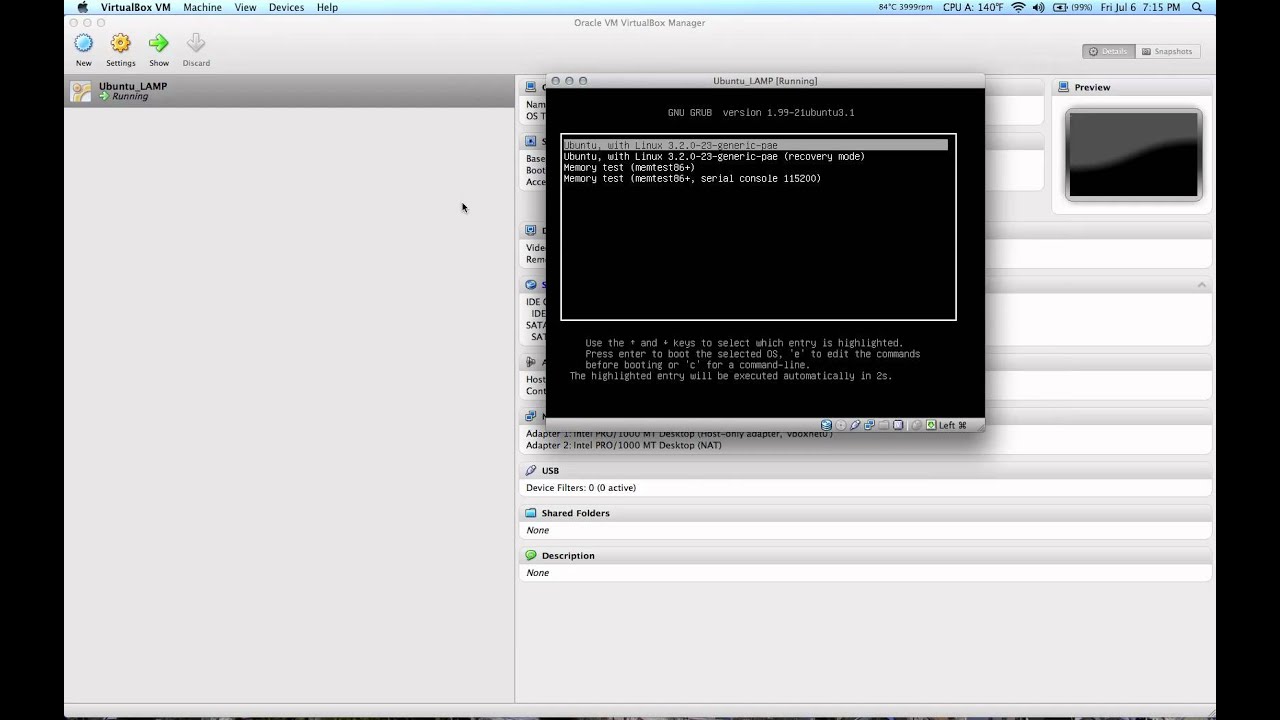Image resolution: width=1280 pixels, height=720 pixels.
Task: Click the Network section header icon
Action: click(531, 416)
